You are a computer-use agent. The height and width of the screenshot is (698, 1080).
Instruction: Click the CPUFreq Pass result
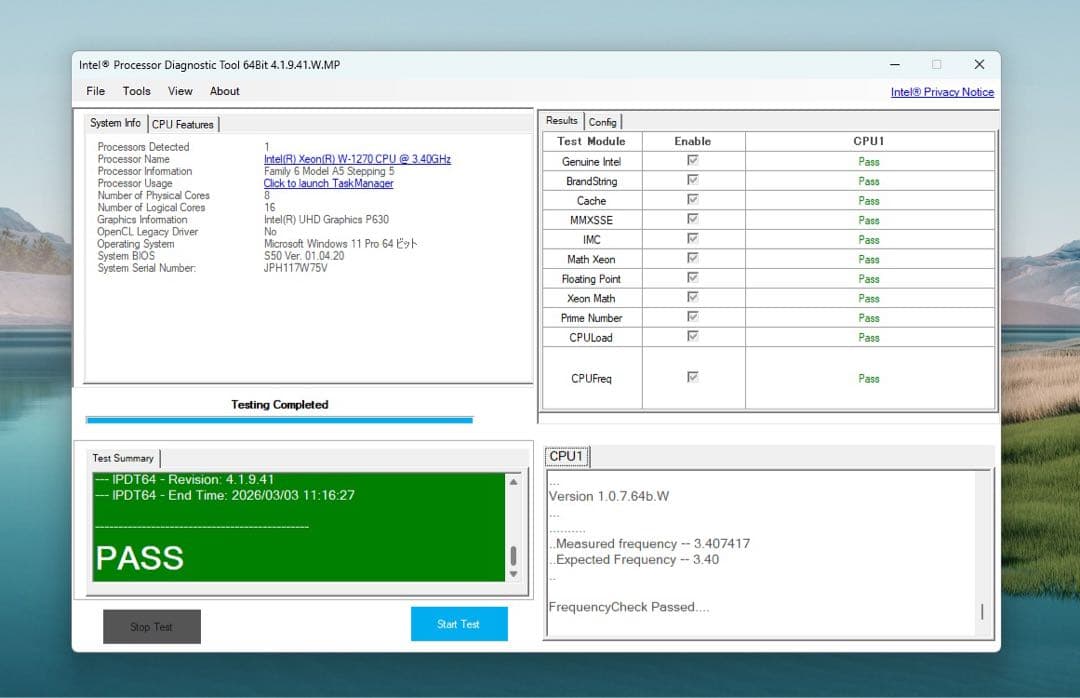click(x=869, y=379)
